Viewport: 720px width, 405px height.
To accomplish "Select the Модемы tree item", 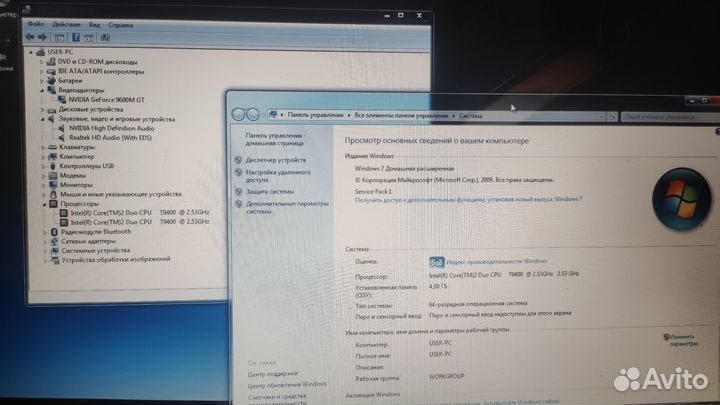I will [73, 175].
